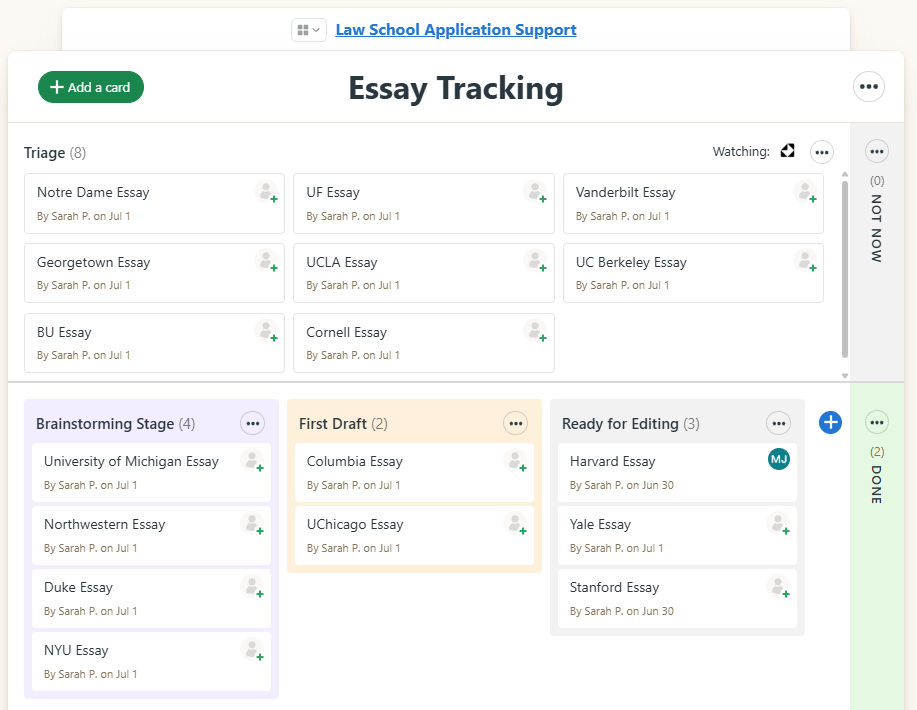The width and height of the screenshot is (917, 710).
Task: Assign someone to Vanderbilt Essay card
Action: point(806,192)
